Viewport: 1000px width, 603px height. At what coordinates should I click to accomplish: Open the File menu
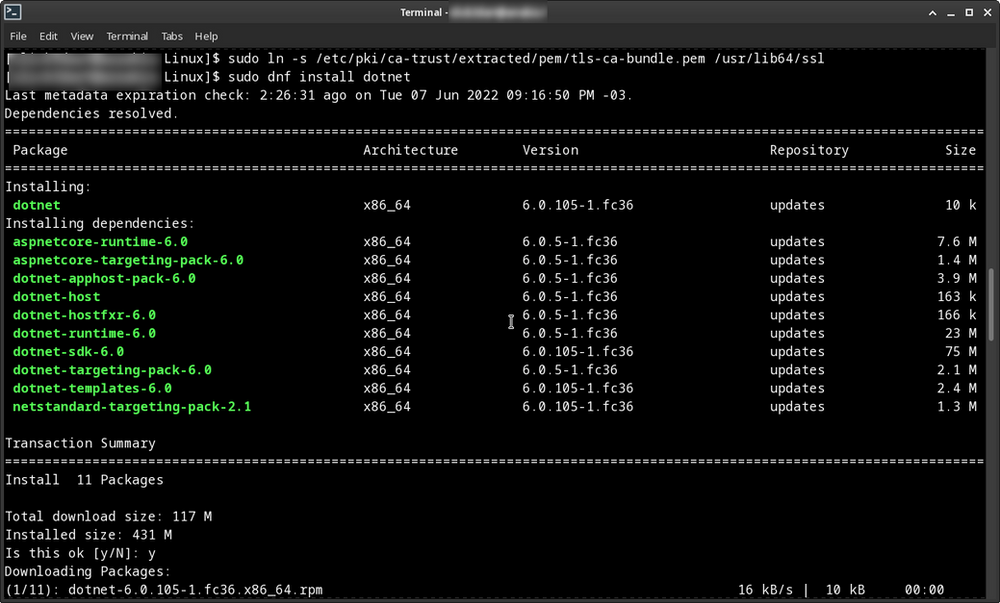pyautogui.click(x=18, y=36)
